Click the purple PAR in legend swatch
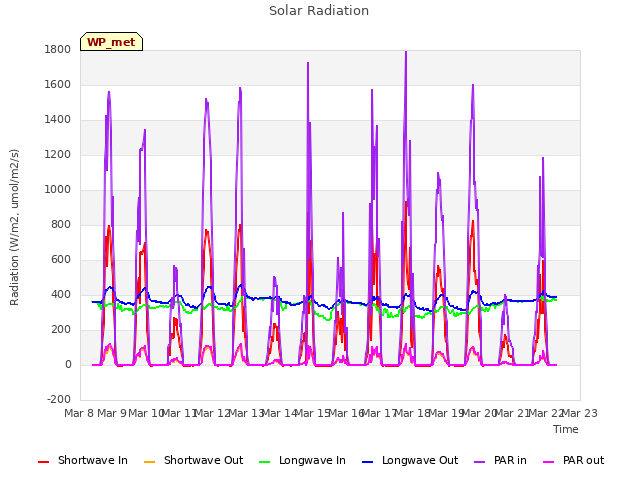 479,462
